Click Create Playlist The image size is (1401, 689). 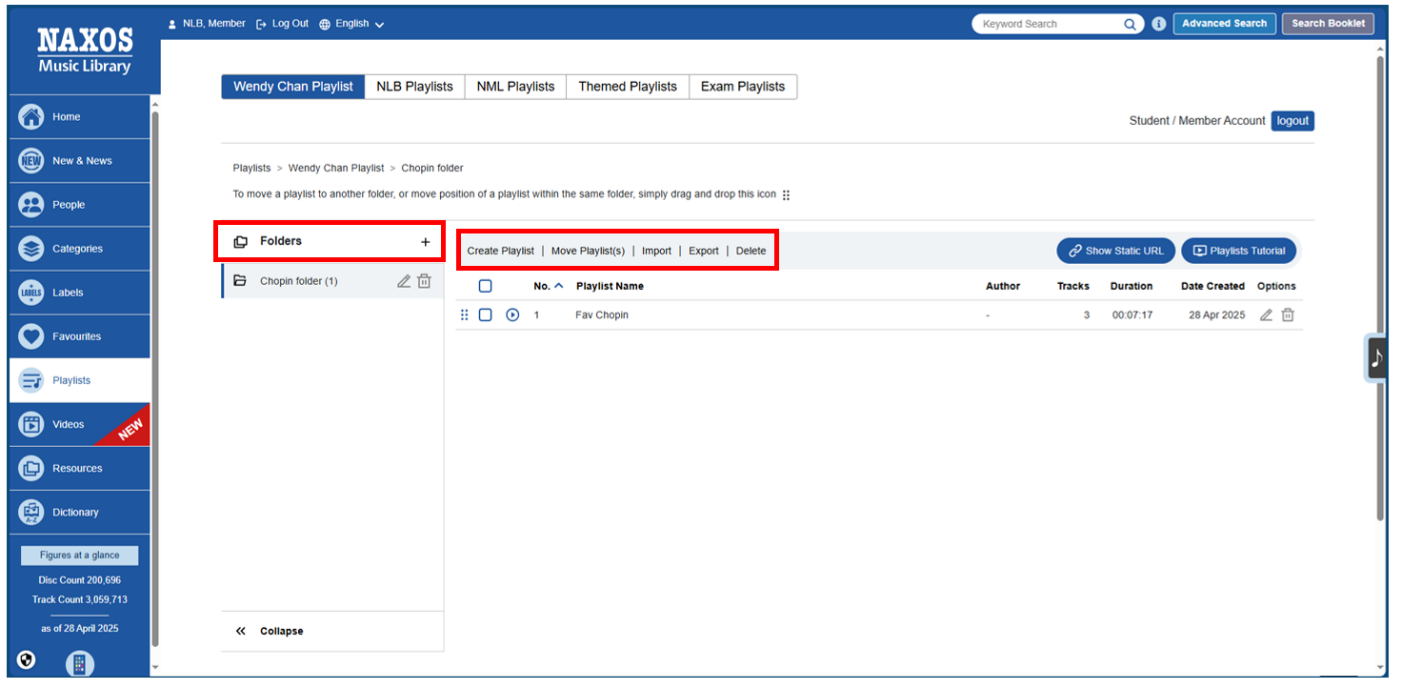[500, 251]
